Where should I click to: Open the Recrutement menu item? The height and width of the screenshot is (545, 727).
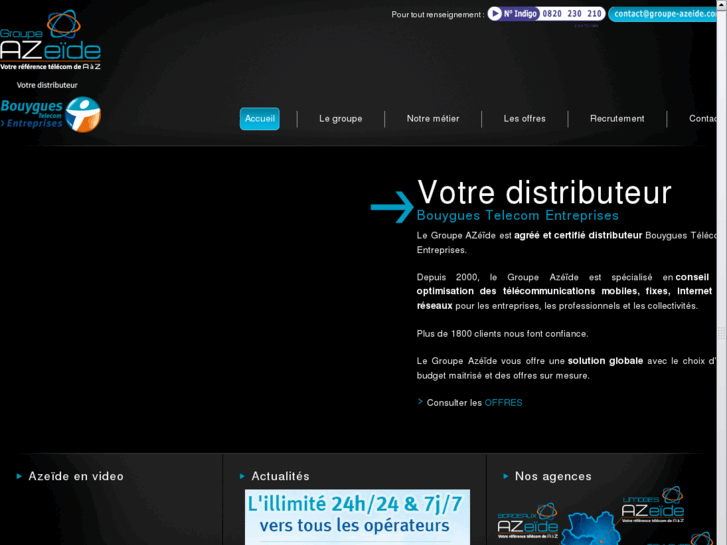[617, 119]
